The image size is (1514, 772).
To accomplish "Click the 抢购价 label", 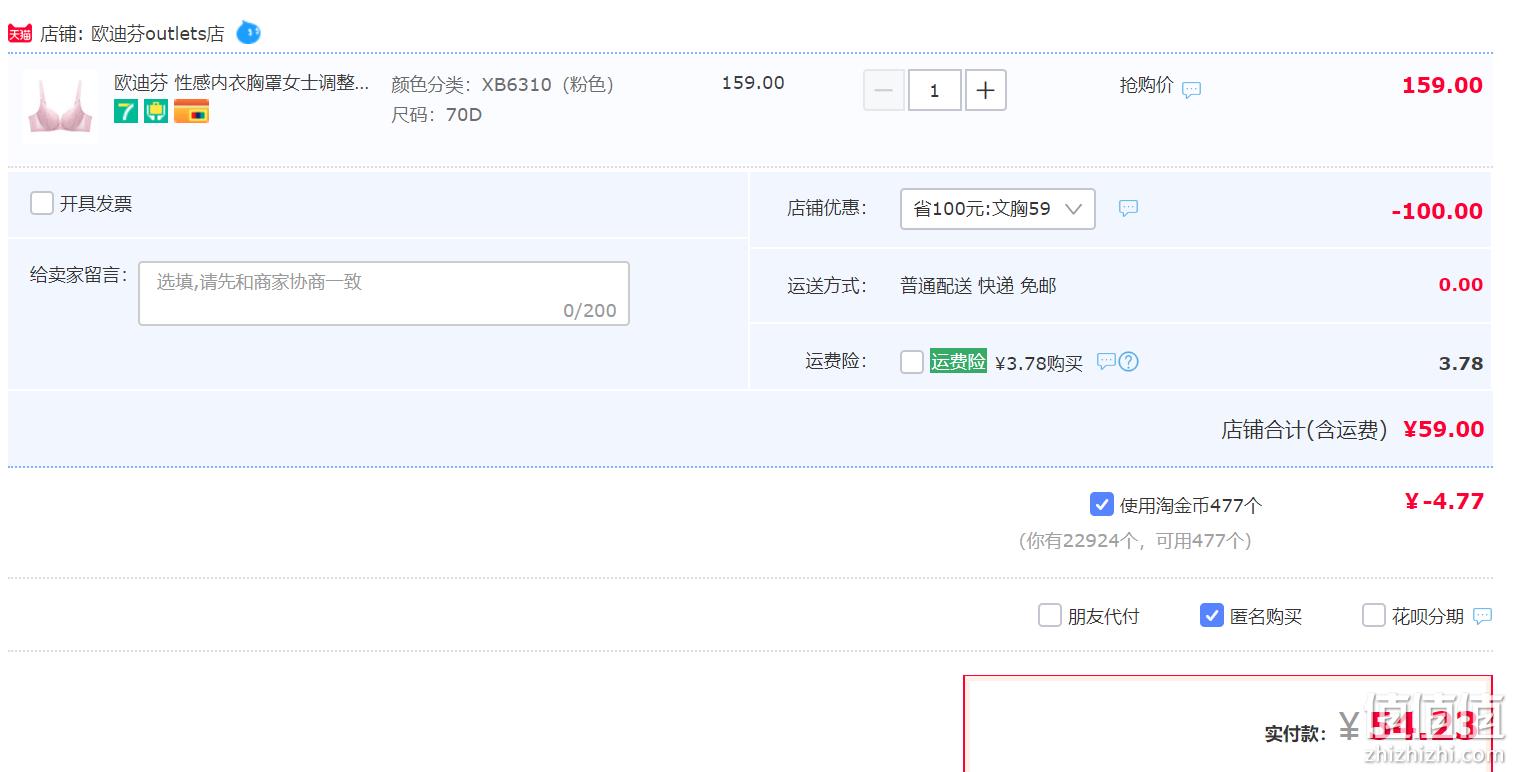I will coord(1146,86).
